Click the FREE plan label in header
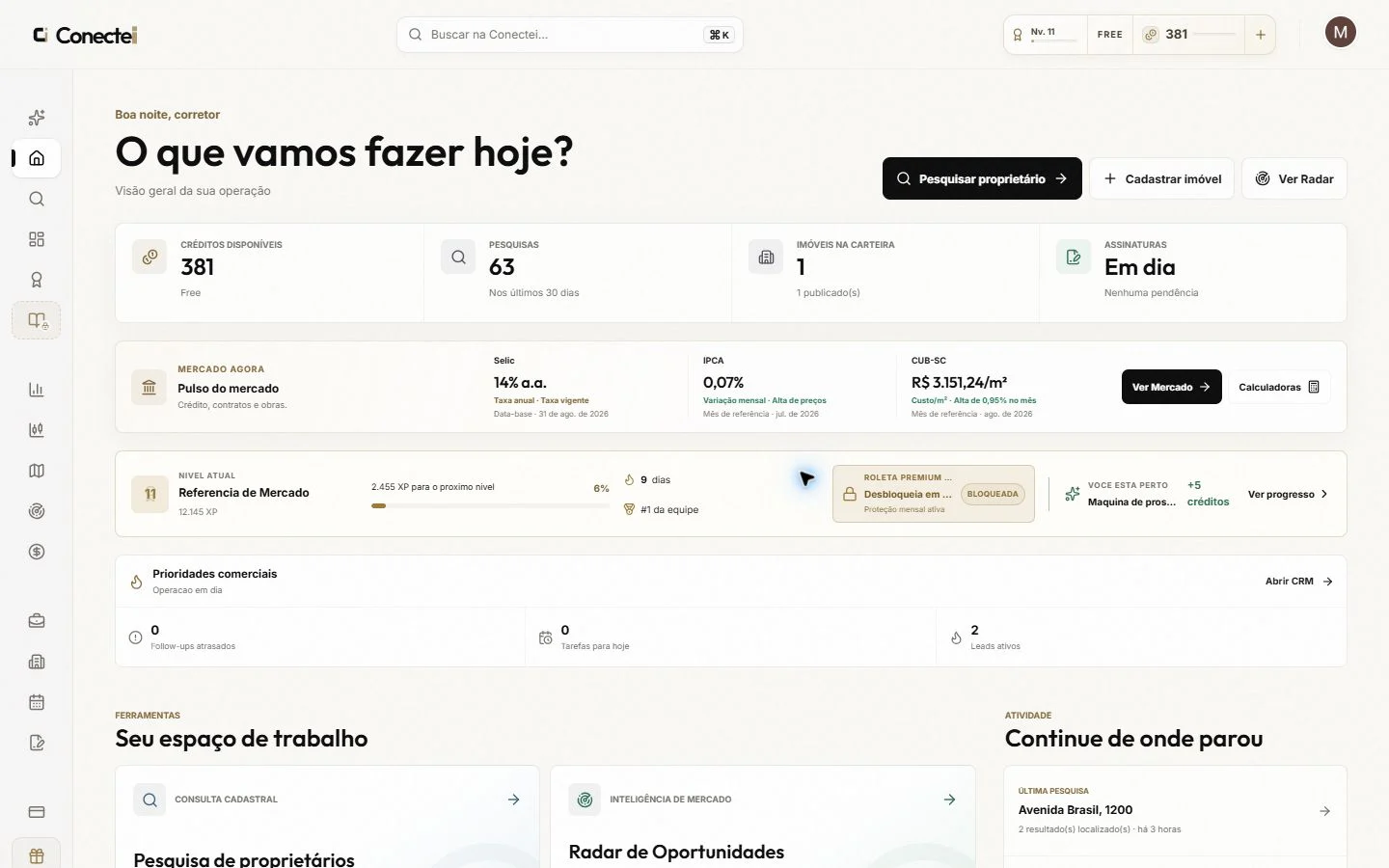 [1110, 35]
